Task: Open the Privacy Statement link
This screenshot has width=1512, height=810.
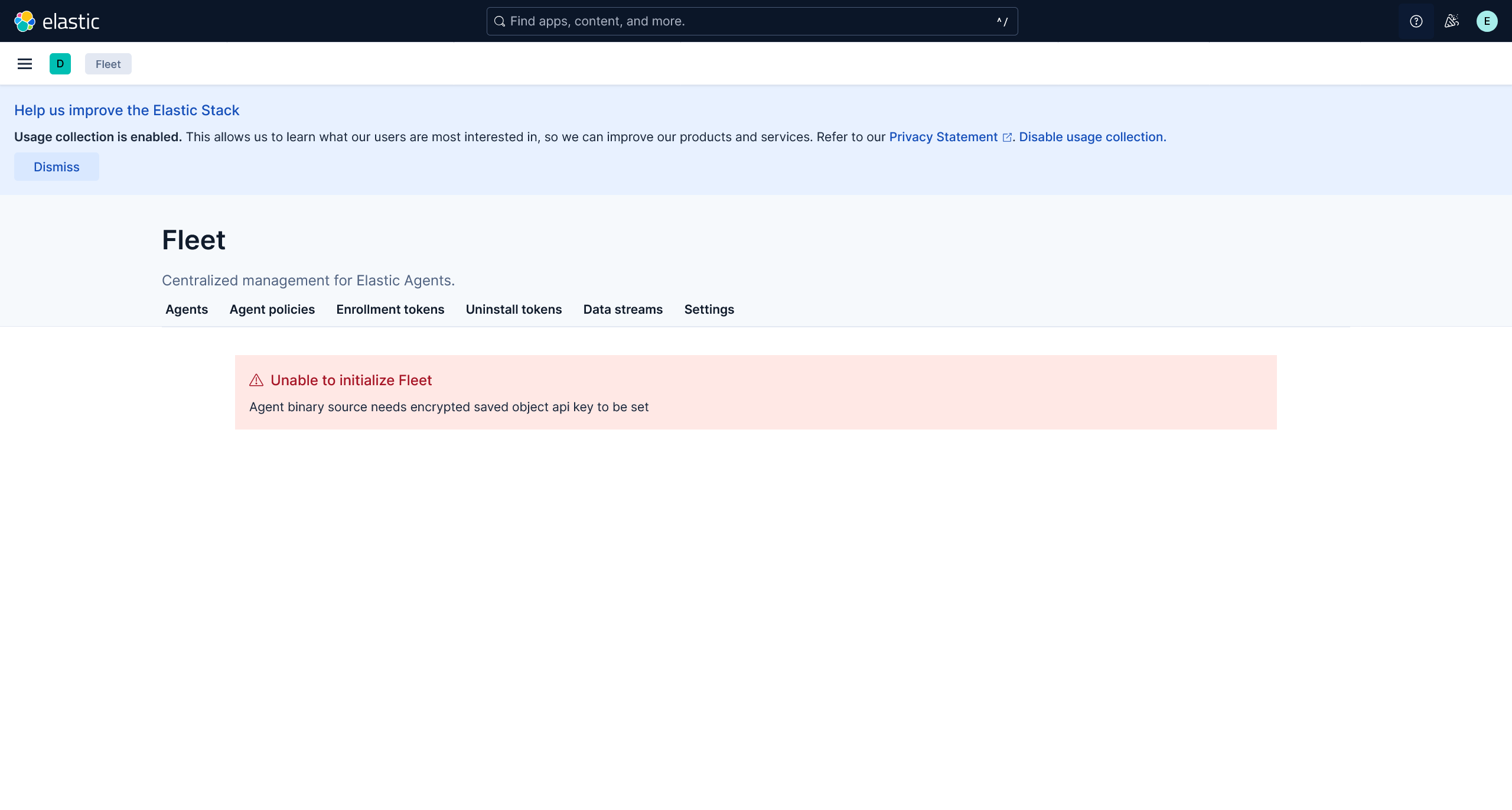Action: (x=943, y=137)
